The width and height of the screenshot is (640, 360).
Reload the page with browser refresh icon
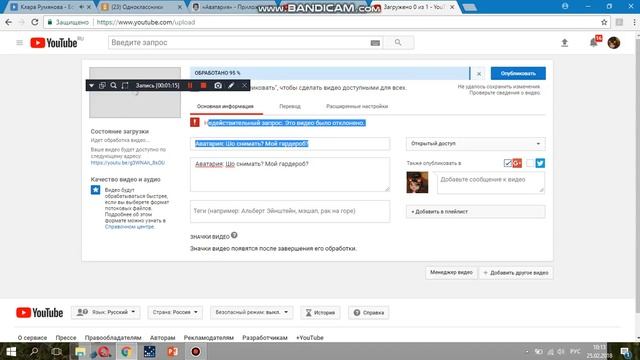pos(35,22)
